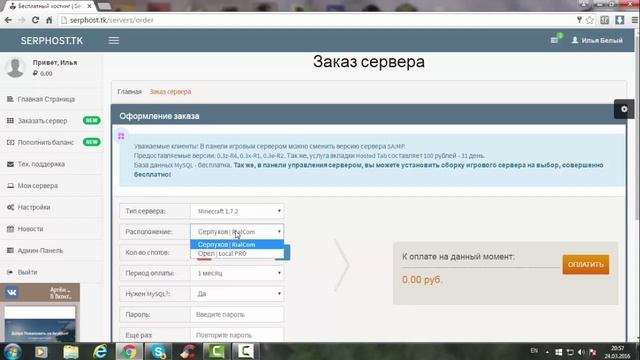640x360 pixels.
Task: Open the Период оплаты dropdown
Action: click(x=237, y=273)
